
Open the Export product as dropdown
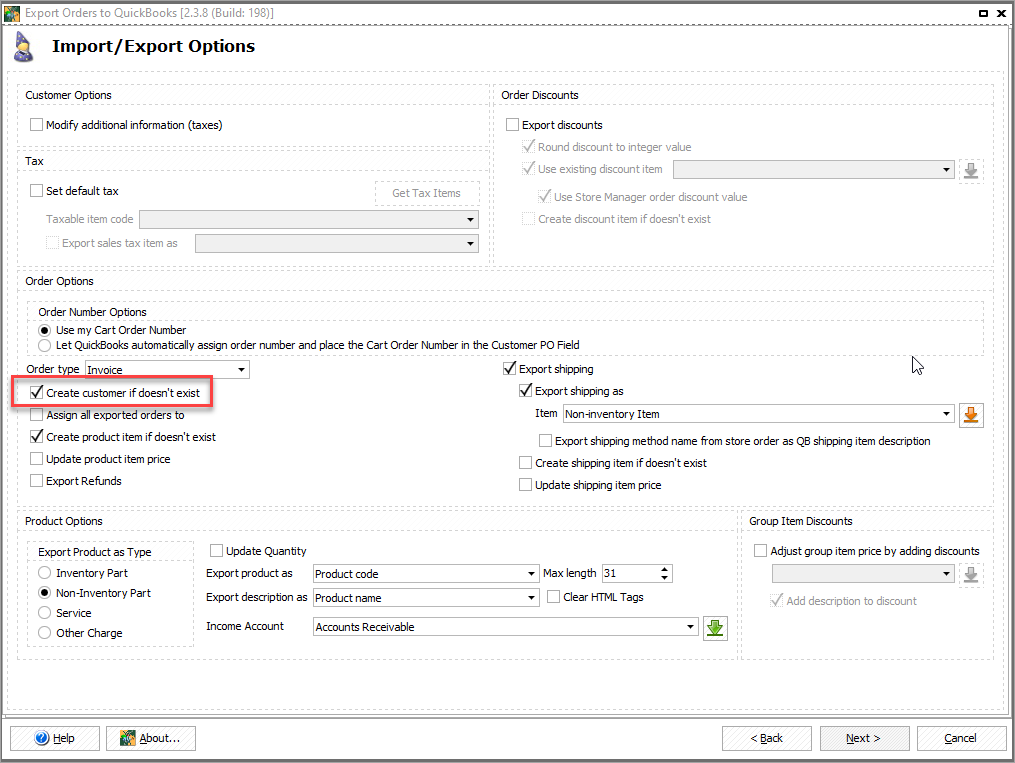pyautogui.click(x=426, y=573)
